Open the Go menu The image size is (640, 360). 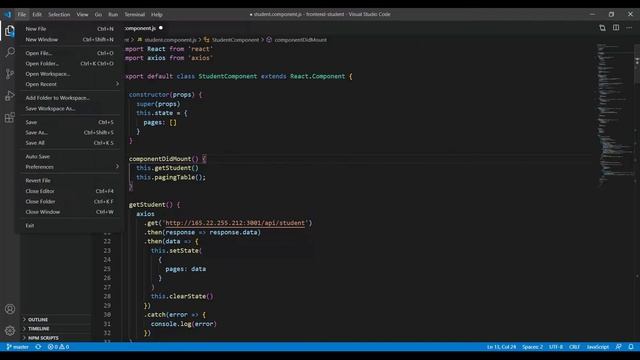pos(98,14)
